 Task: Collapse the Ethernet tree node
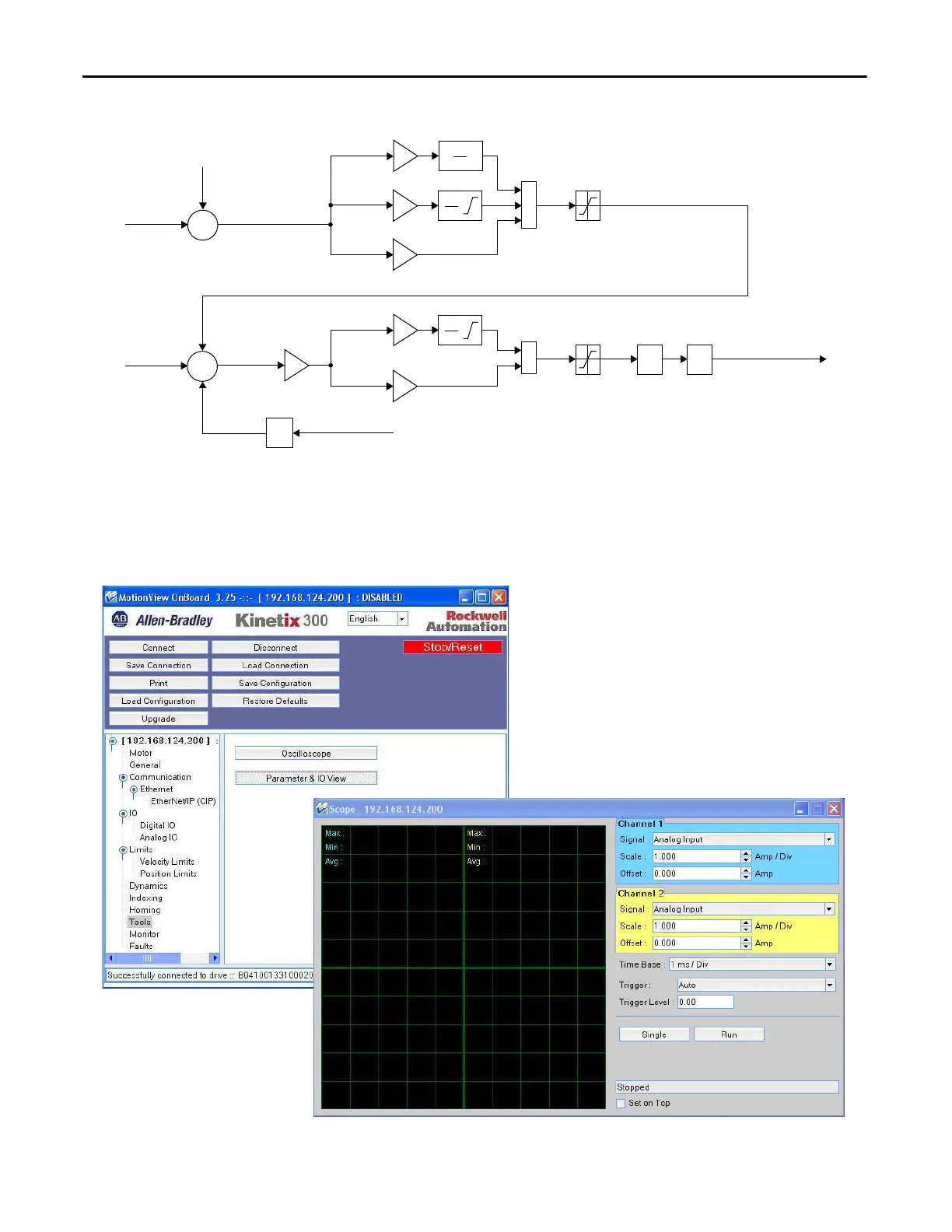134,789
